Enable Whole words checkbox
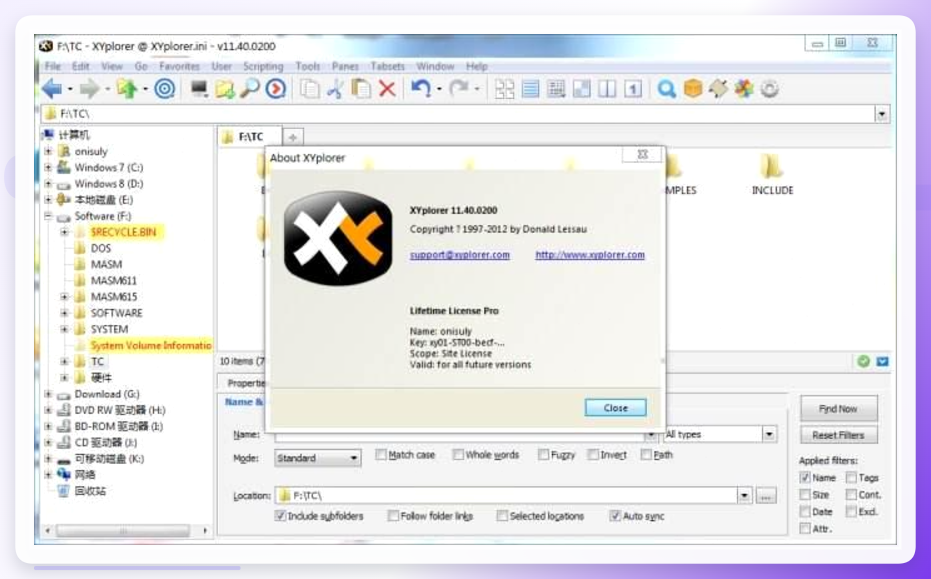The width and height of the screenshot is (931, 579). (458, 455)
